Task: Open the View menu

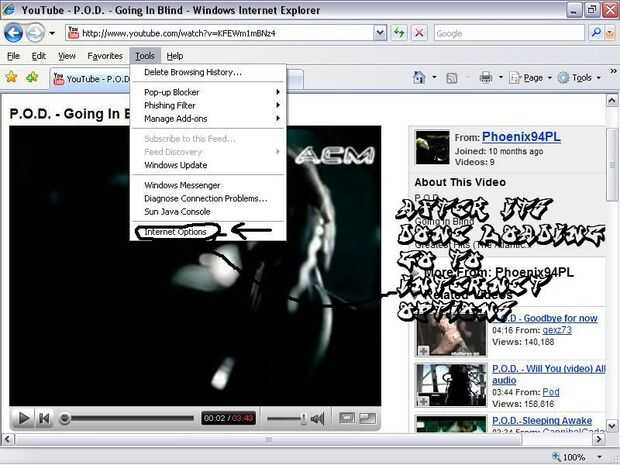Action: pos(67,56)
